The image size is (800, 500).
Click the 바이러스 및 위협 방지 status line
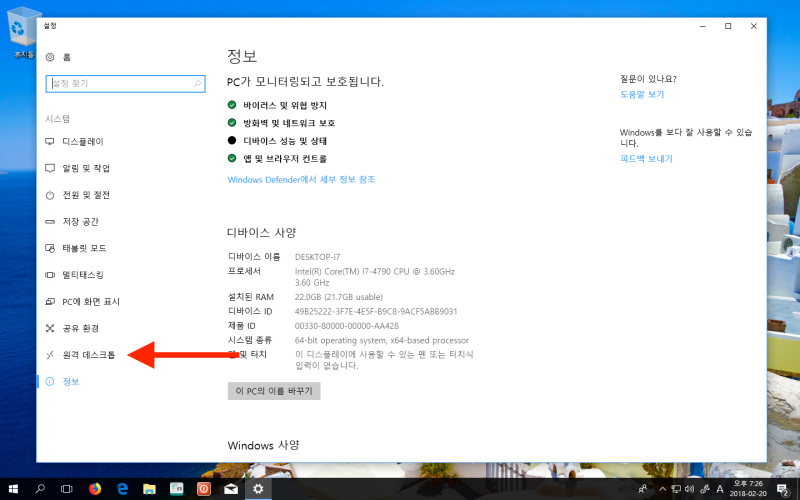(x=277, y=106)
